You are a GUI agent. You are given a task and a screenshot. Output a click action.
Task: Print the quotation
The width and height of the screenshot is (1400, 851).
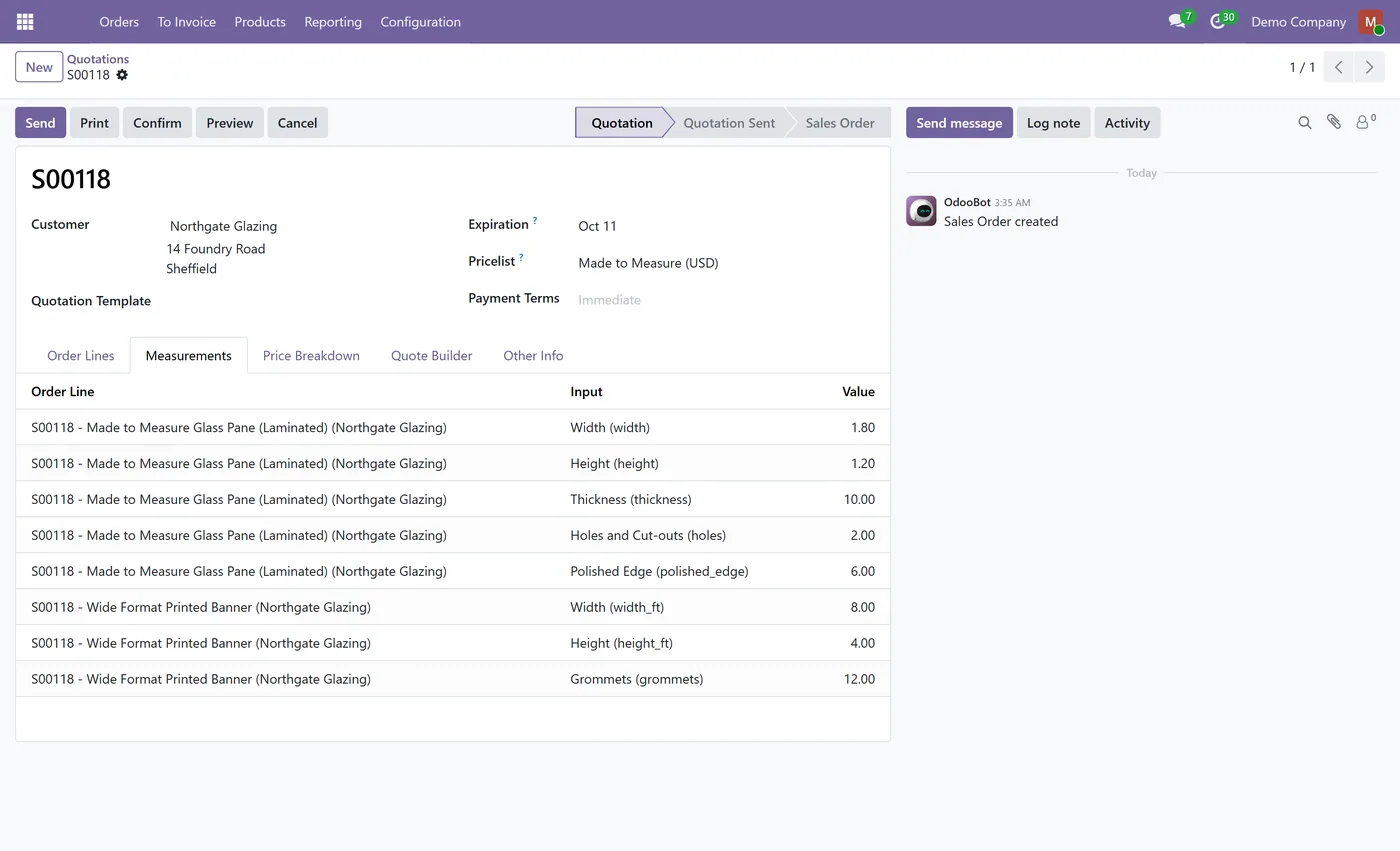pos(94,123)
